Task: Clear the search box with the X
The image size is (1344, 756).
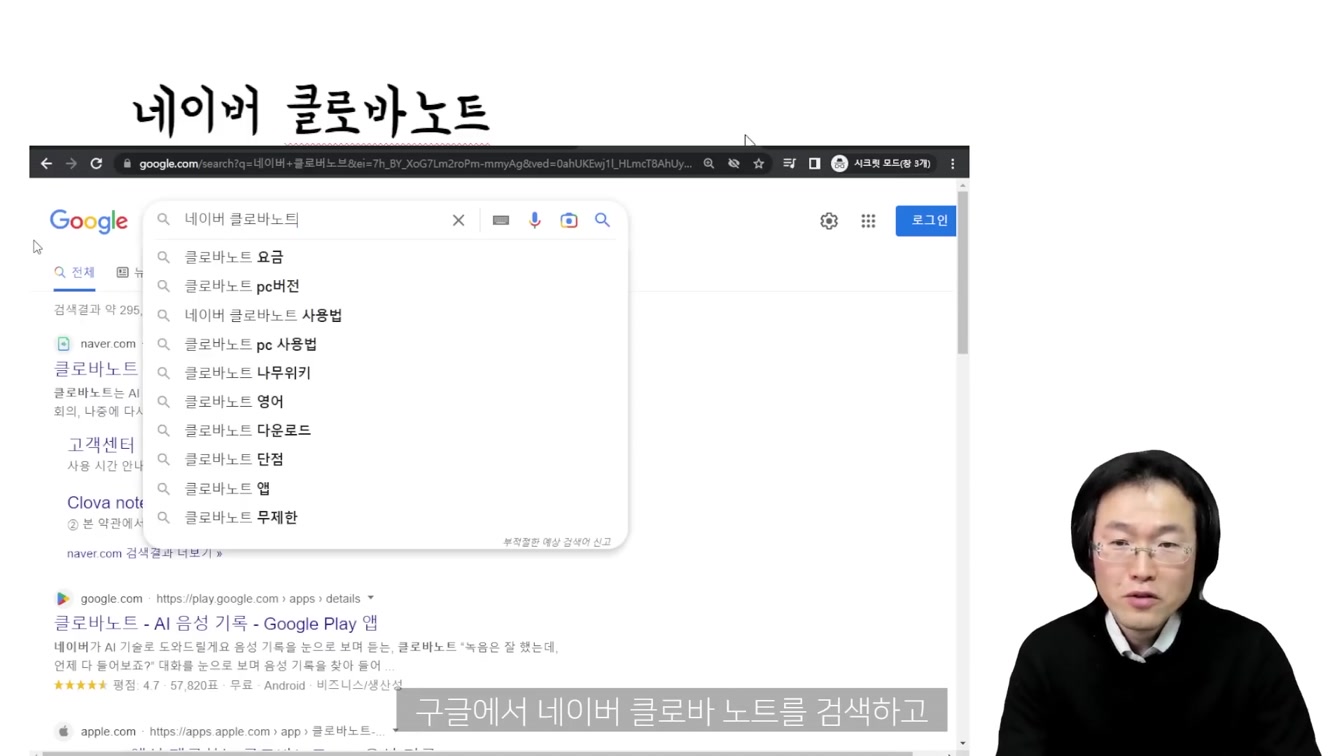Action: (x=458, y=220)
